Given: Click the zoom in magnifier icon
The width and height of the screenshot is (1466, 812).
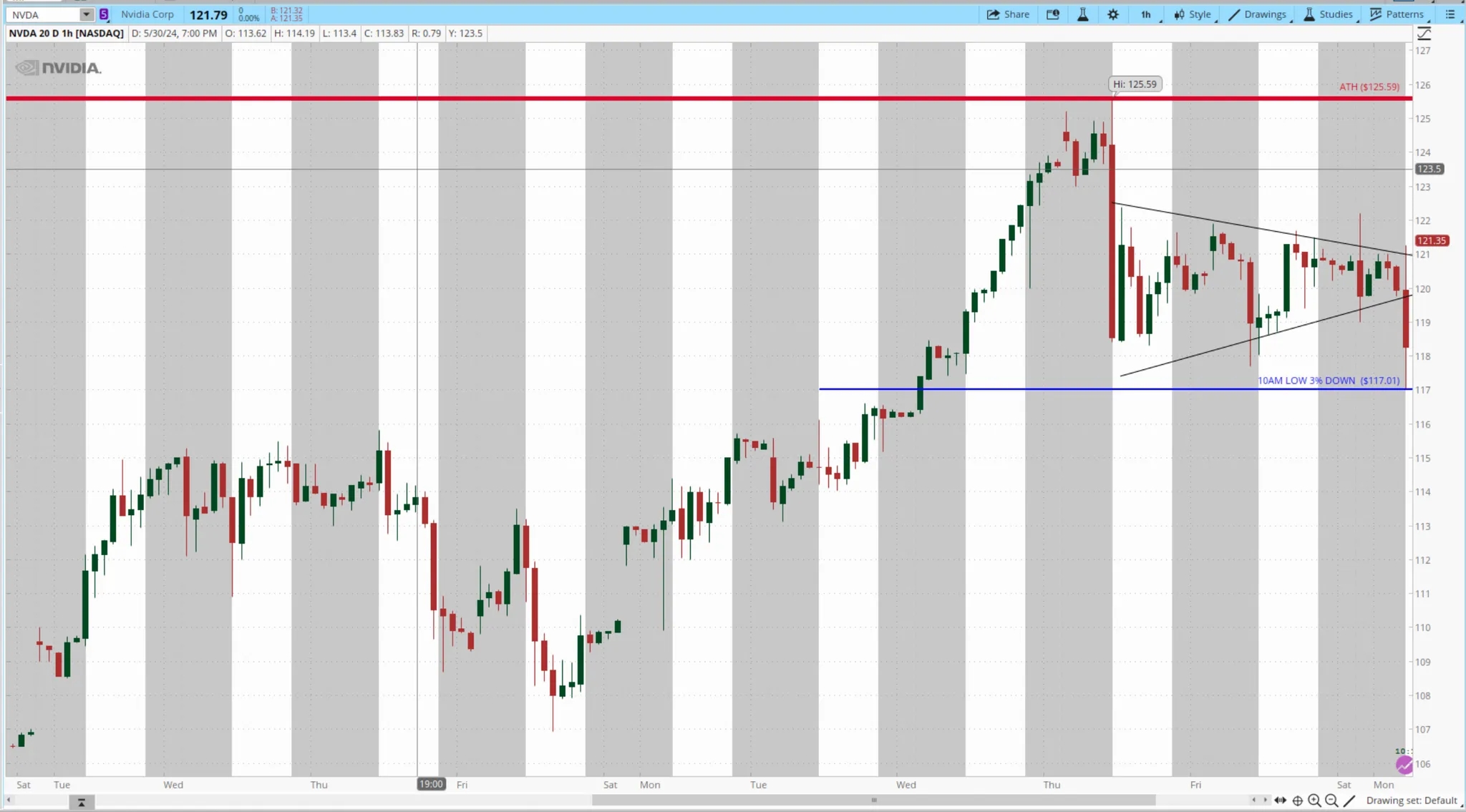Looking at the screenshot, I should point(1314,801).
